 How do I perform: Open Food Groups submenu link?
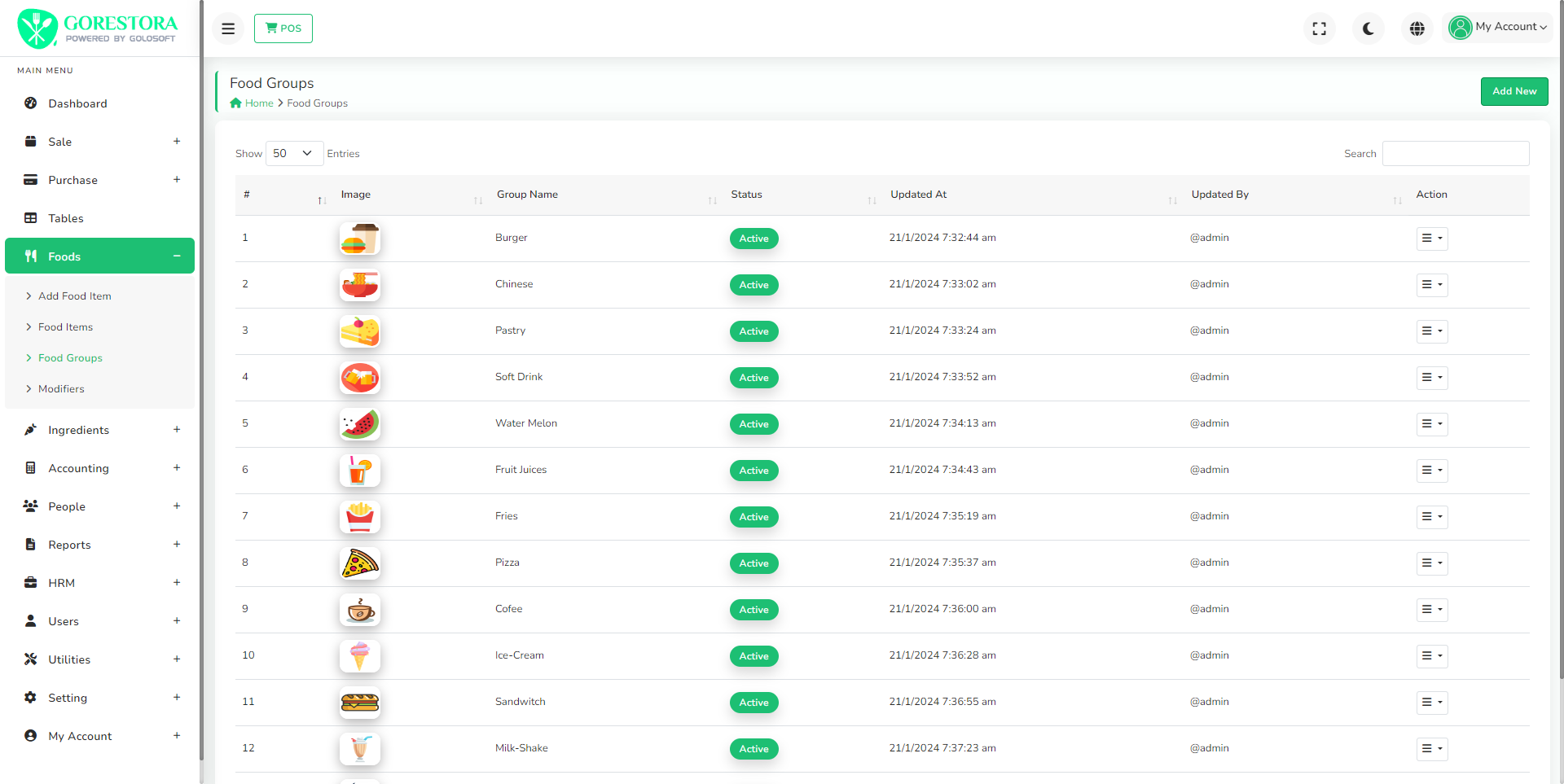click(x=70, y=358)
